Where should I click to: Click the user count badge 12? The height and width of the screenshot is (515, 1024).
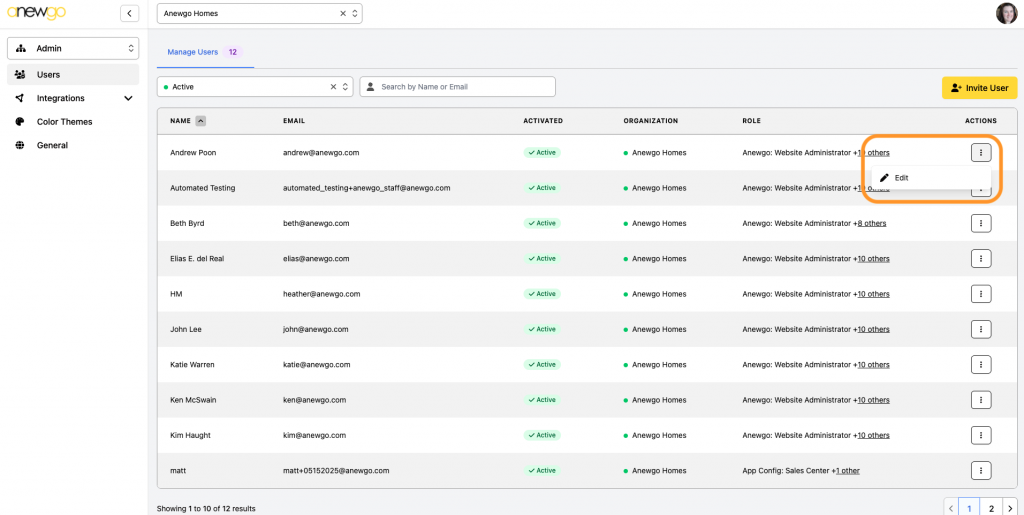point(232,52)
